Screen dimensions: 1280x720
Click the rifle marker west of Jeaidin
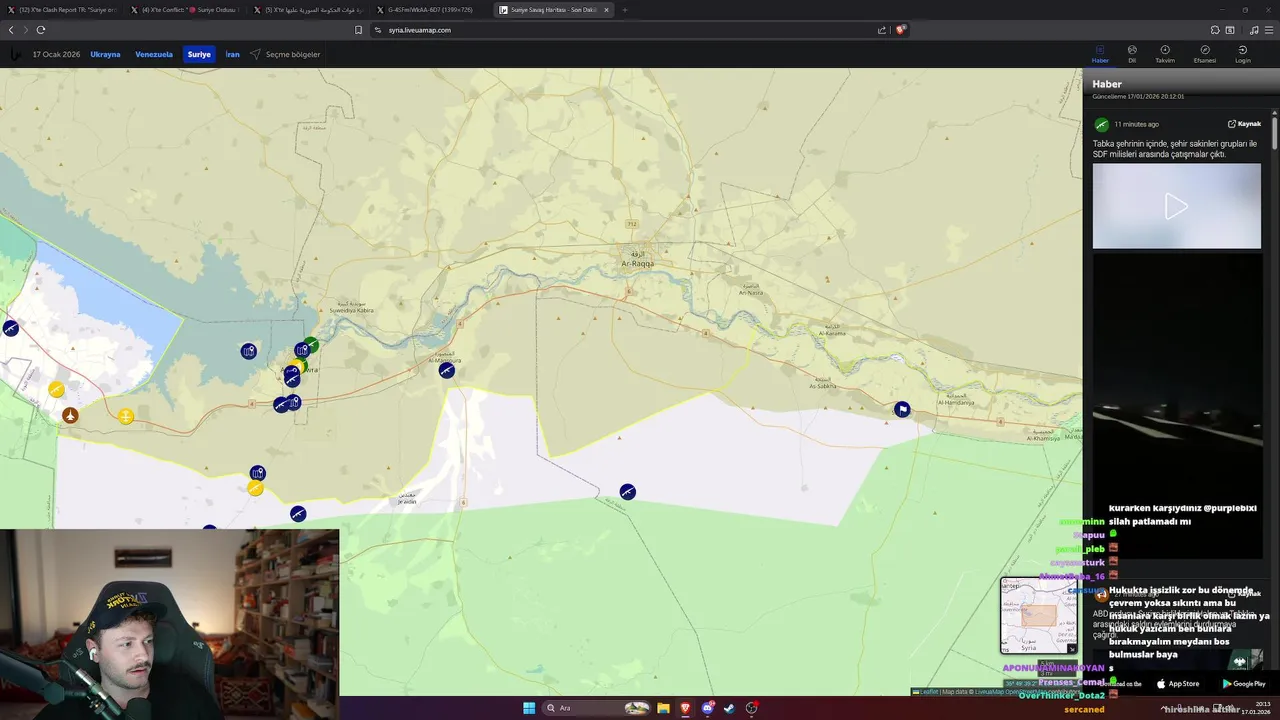[298, 514]
